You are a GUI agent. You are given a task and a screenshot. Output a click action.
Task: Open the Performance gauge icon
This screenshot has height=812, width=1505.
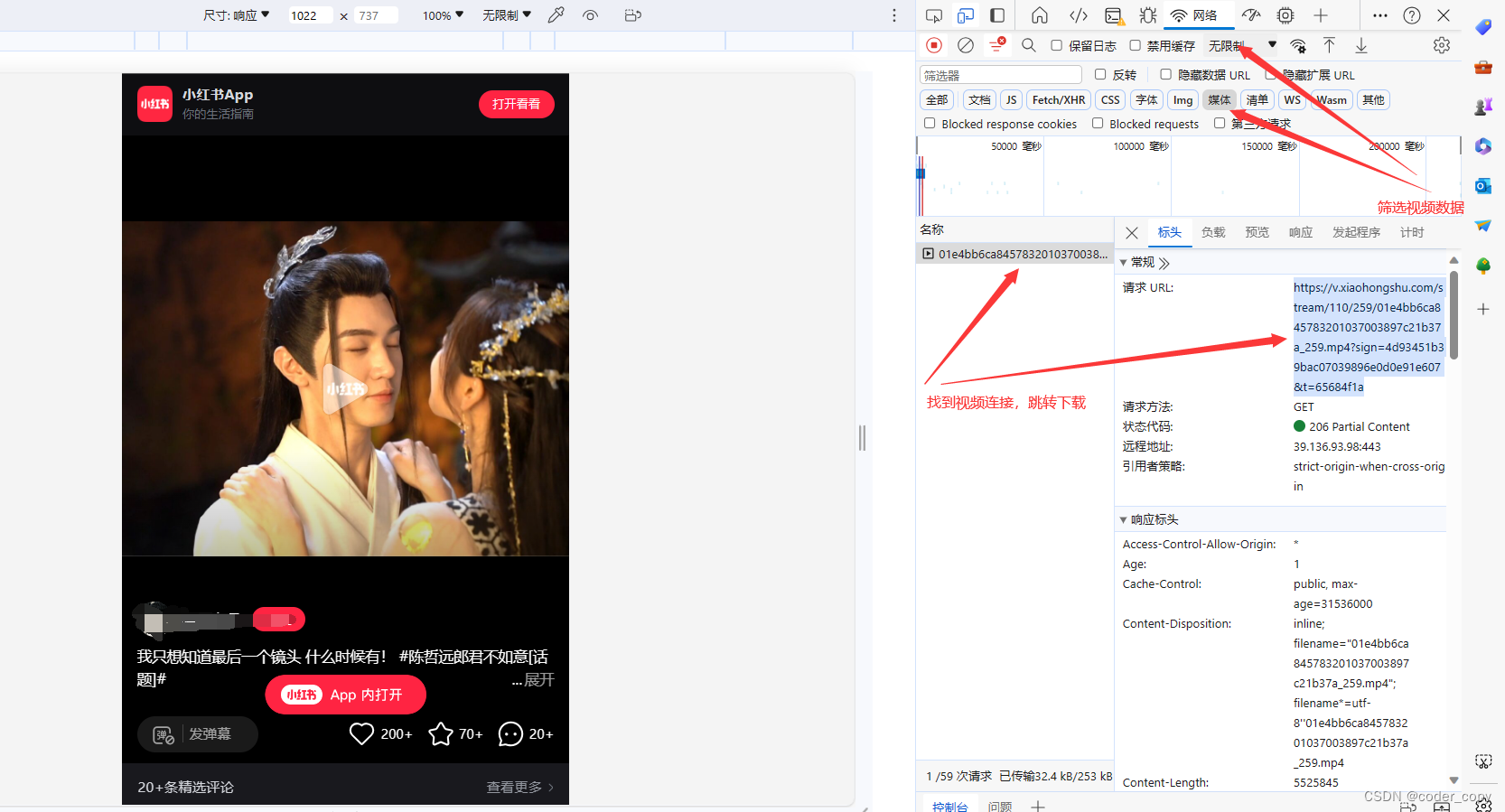pos(1251,15)
